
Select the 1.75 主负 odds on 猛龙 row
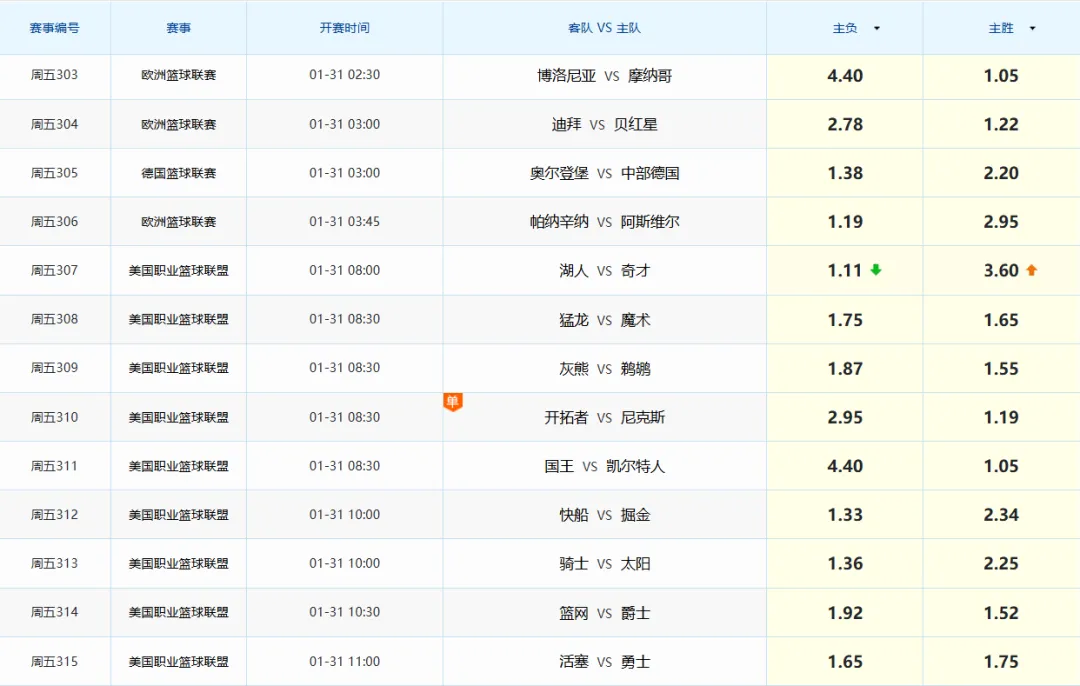point(844,320)
